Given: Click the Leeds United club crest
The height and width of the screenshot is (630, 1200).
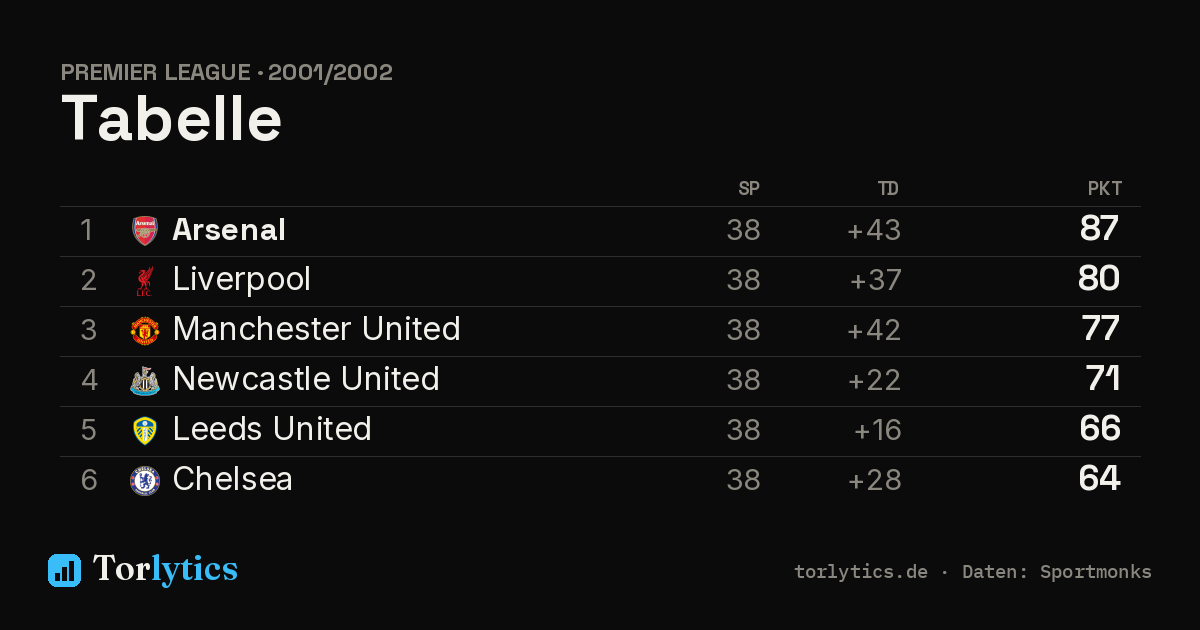Looking at the screenshot, I should pyautogui.click(x=145, y=431).
